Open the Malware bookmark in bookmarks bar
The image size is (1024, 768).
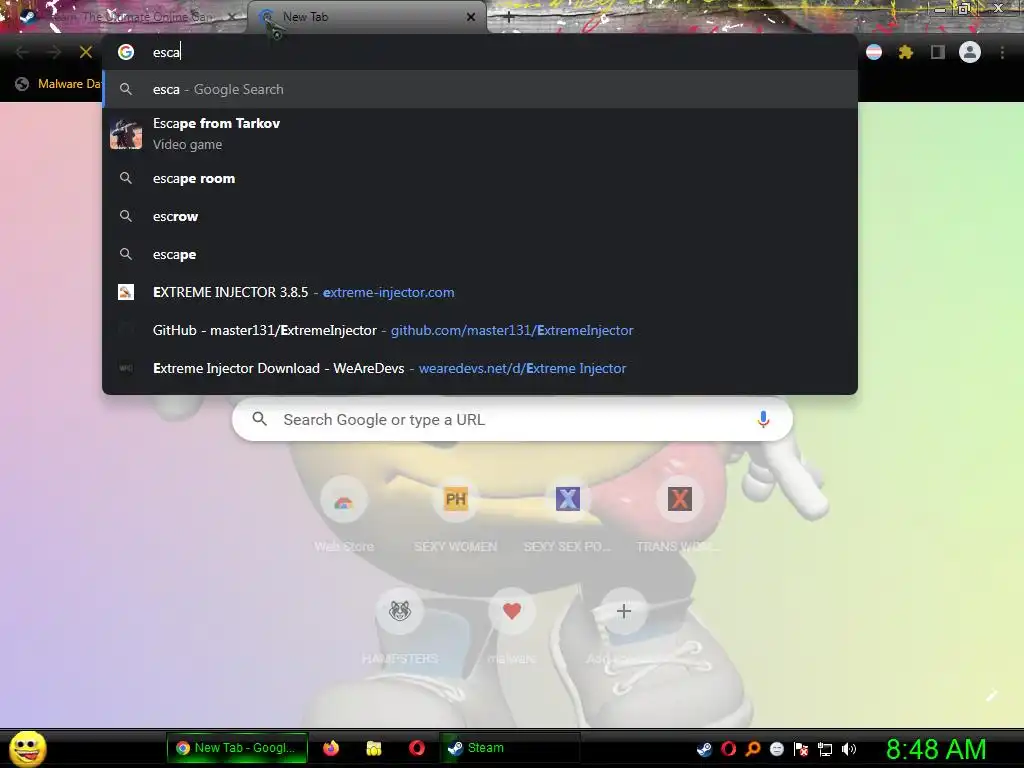58,84
